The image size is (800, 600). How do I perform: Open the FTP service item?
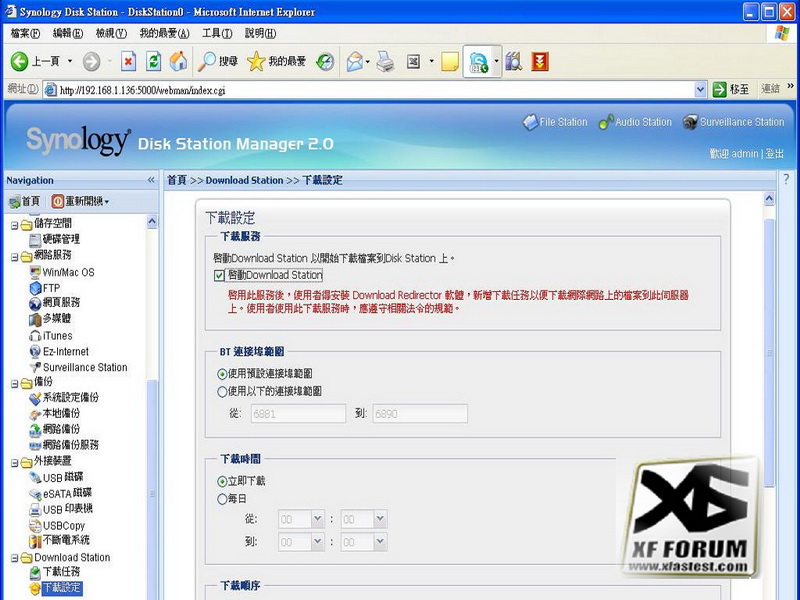click(45, 288)
